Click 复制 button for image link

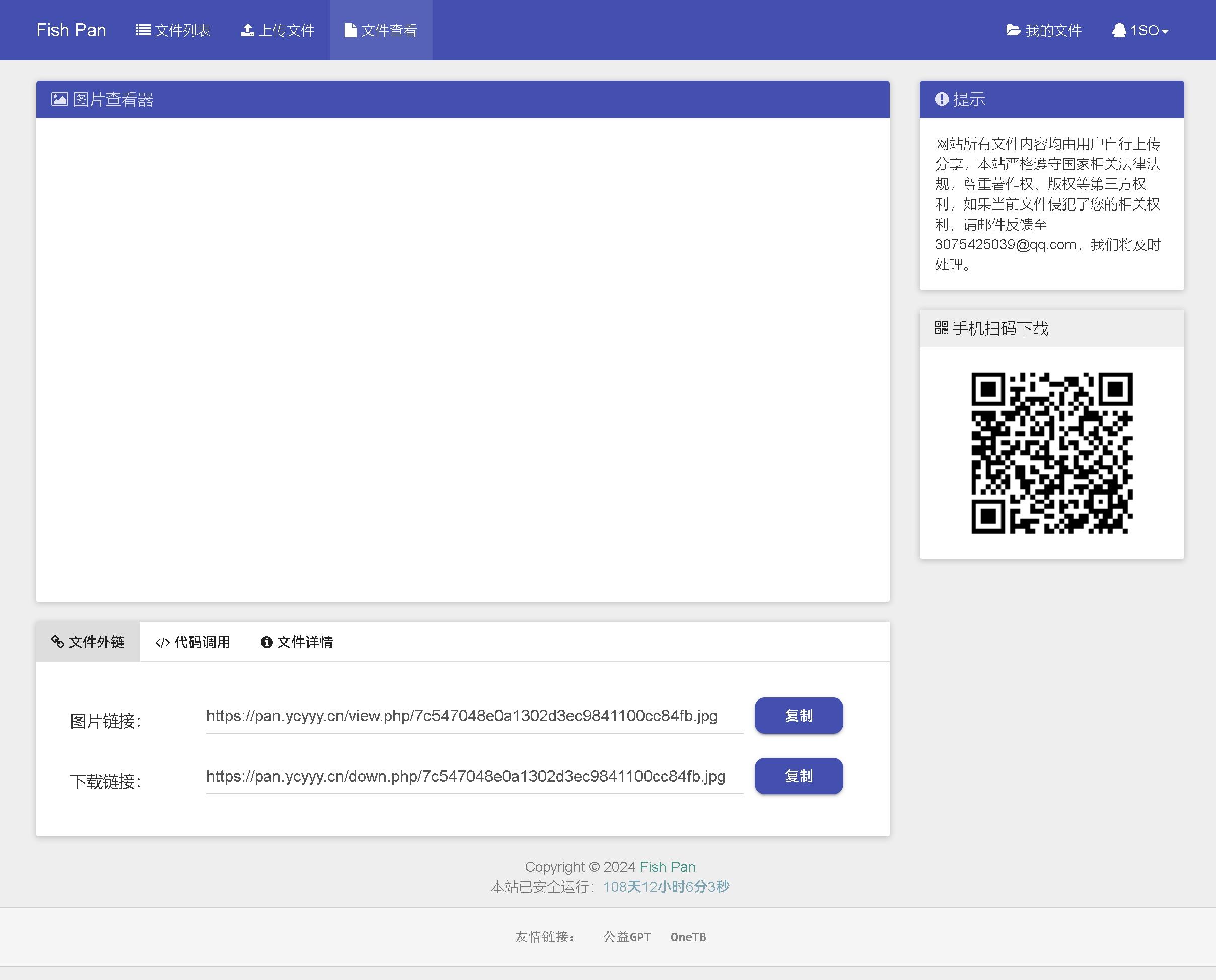pyautogui.click(x=799, y=716)
